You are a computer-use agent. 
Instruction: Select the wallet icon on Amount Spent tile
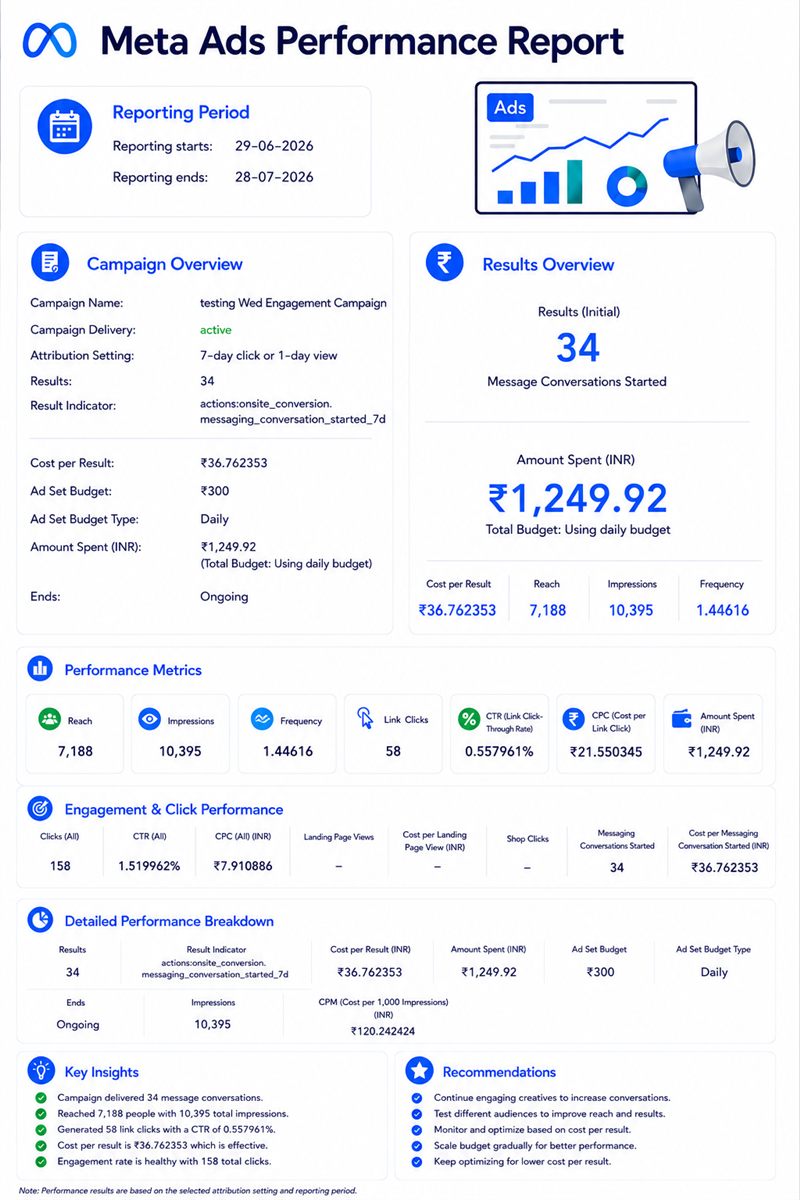point(681,720)
